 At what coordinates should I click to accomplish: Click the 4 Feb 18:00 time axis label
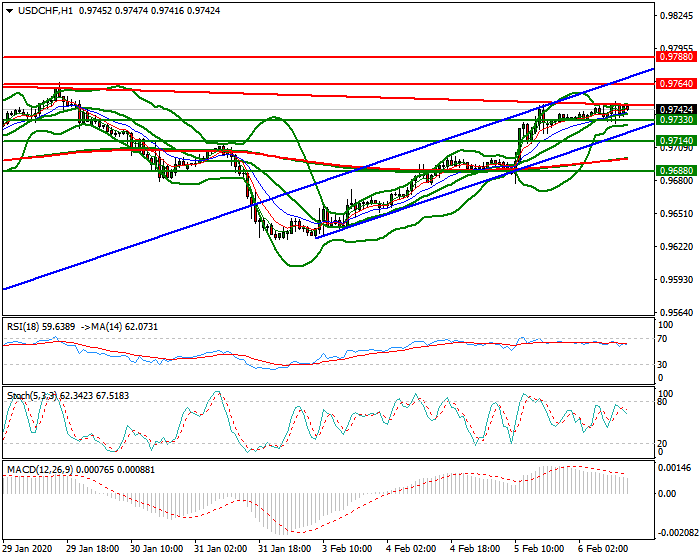pyautogui.click(x=475, y=548)
